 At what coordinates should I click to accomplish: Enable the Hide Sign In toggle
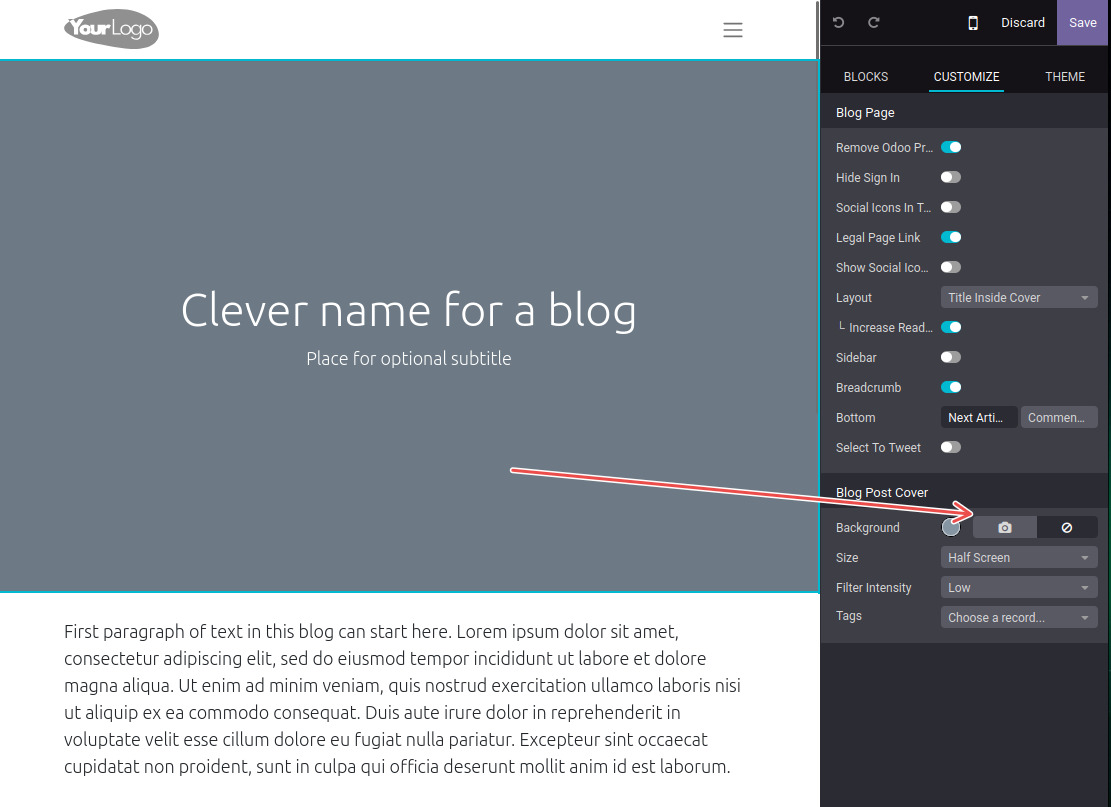tap(951, 177)
